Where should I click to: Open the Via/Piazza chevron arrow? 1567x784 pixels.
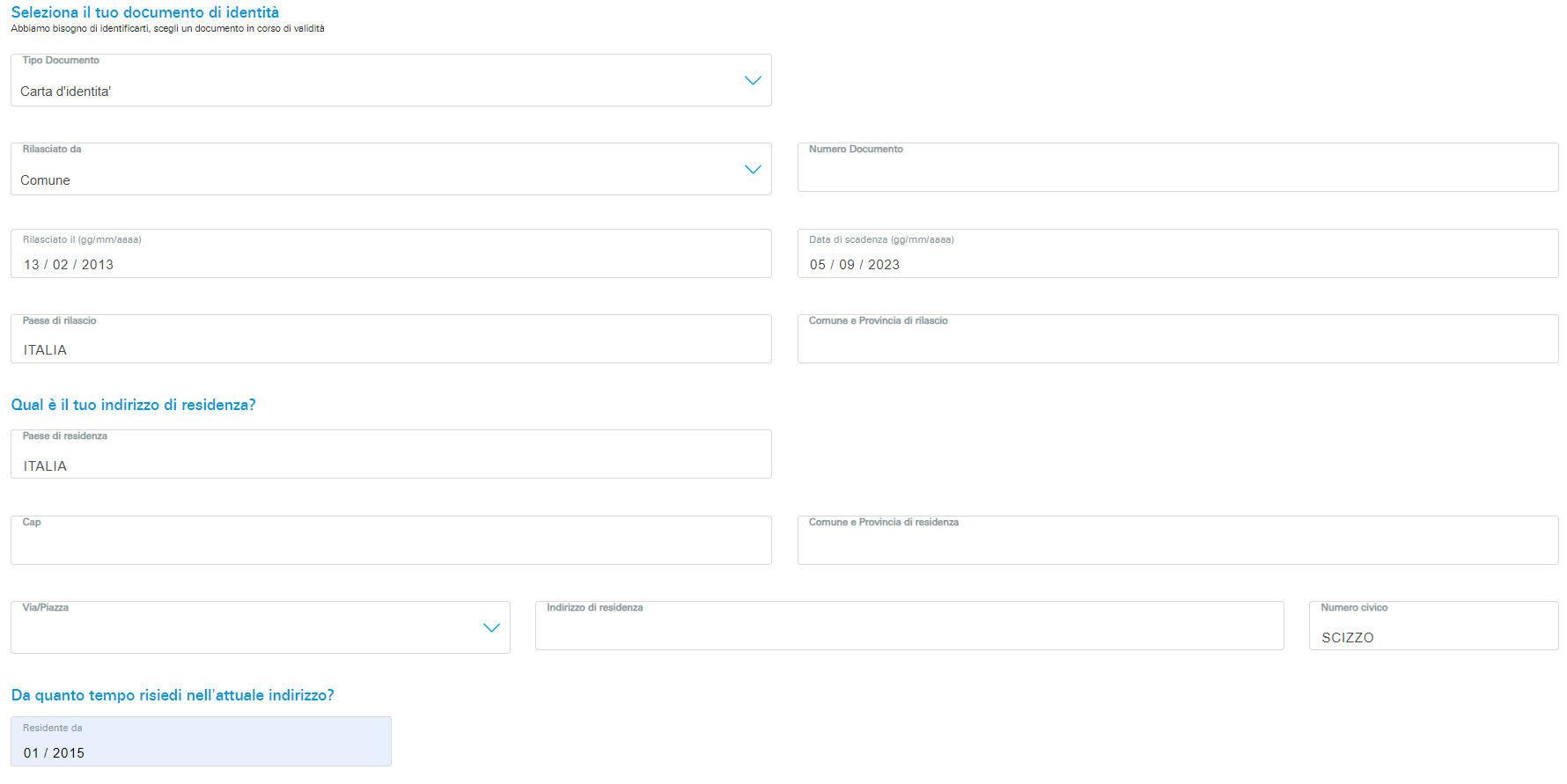tap(491, 628)
